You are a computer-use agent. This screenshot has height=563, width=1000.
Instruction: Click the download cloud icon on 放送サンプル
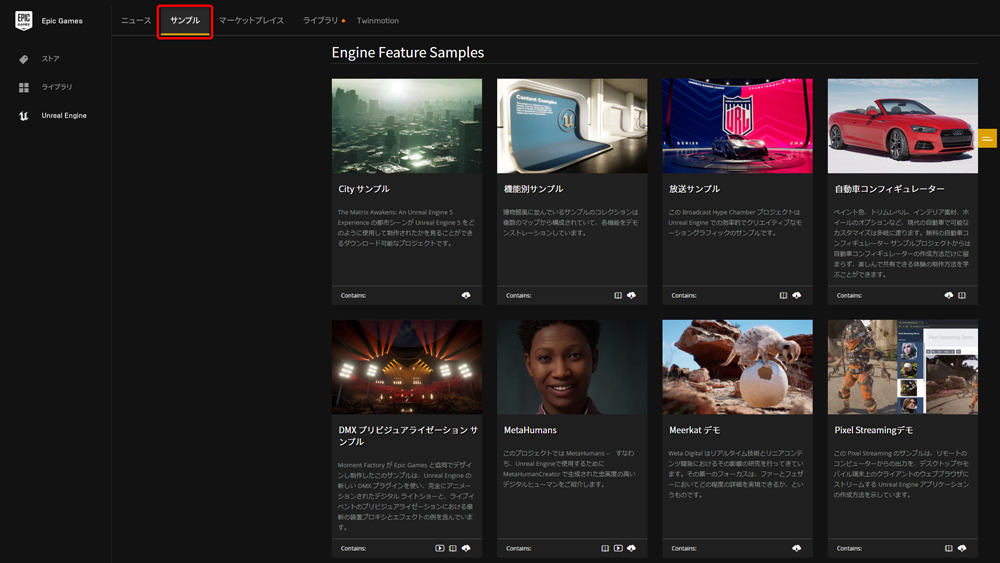click(797, 295)
